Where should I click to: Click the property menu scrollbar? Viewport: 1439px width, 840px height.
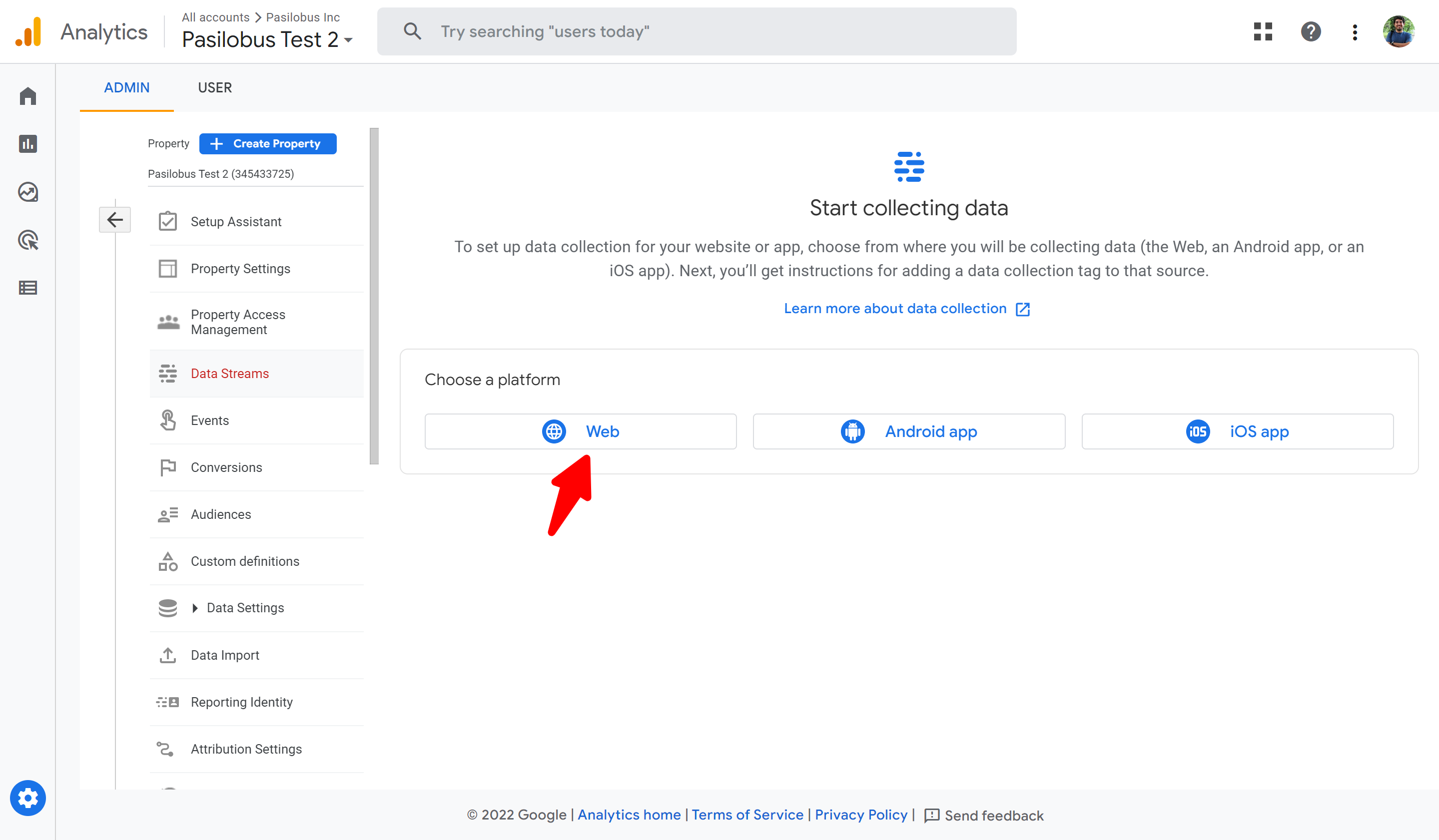[x=374, y=297]
